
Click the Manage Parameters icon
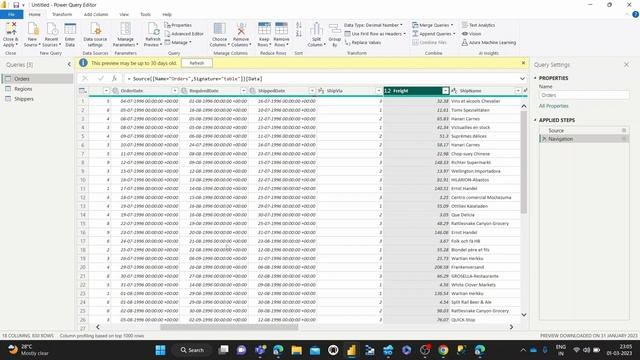tap(126, 29)
